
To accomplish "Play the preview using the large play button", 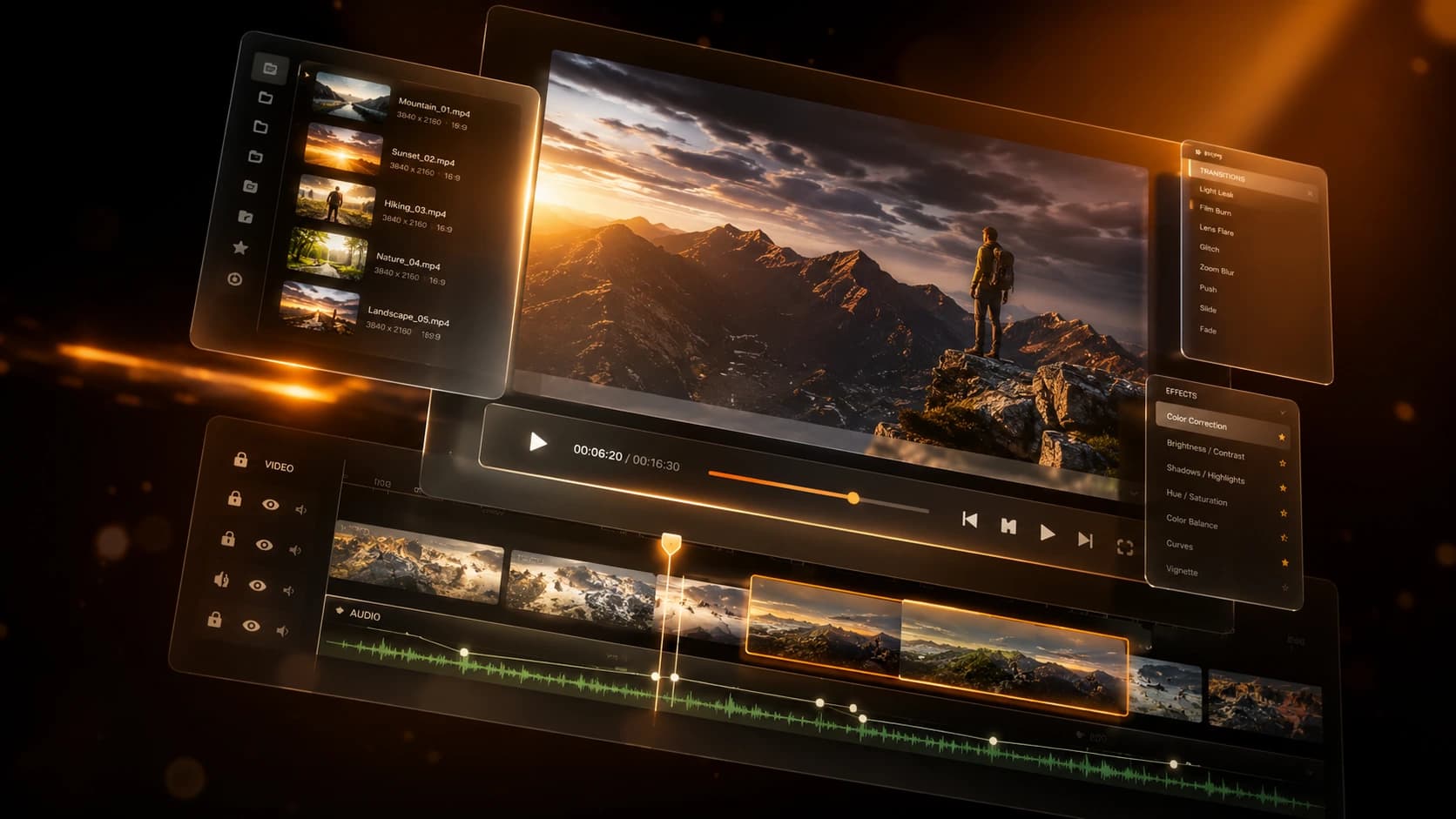I will point(538,442).
